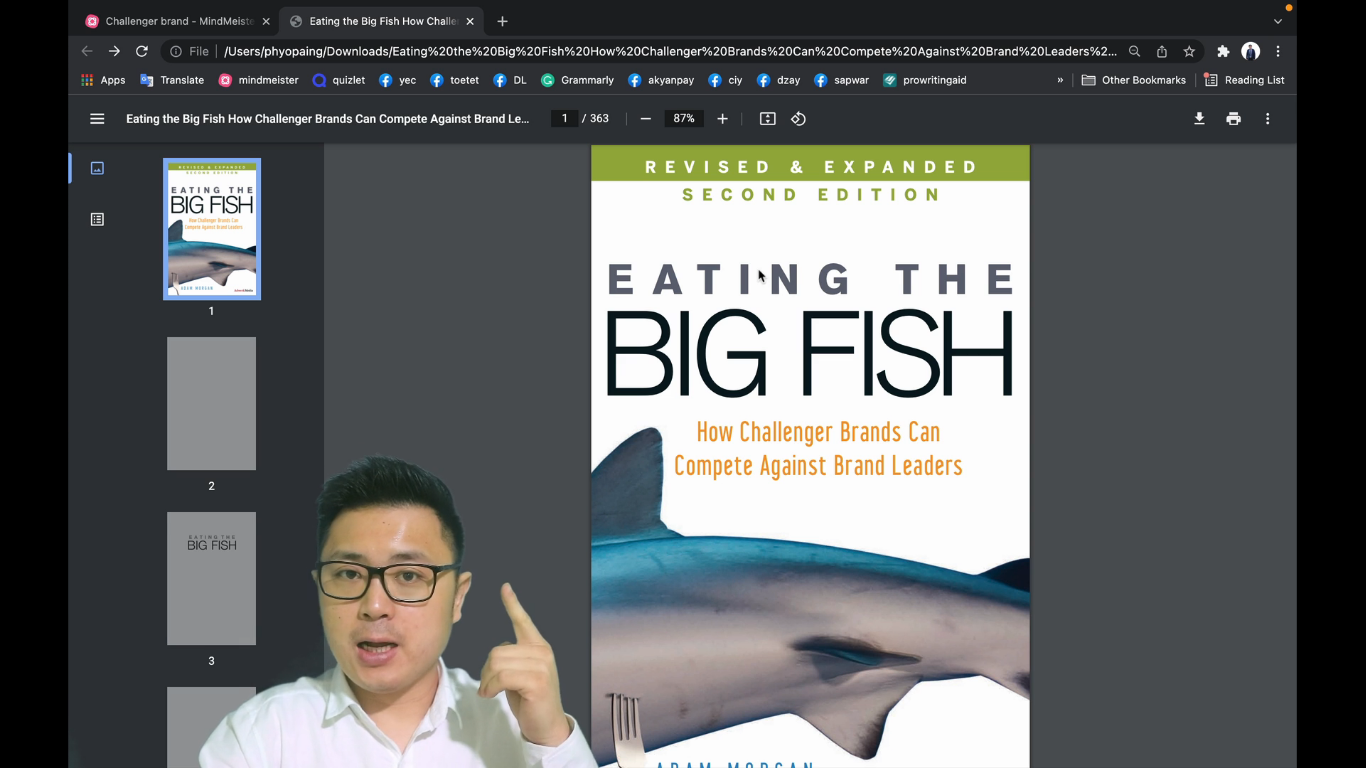1366x768 pixels.
Task: Reload the current page
Action: (x=142, y=51)
